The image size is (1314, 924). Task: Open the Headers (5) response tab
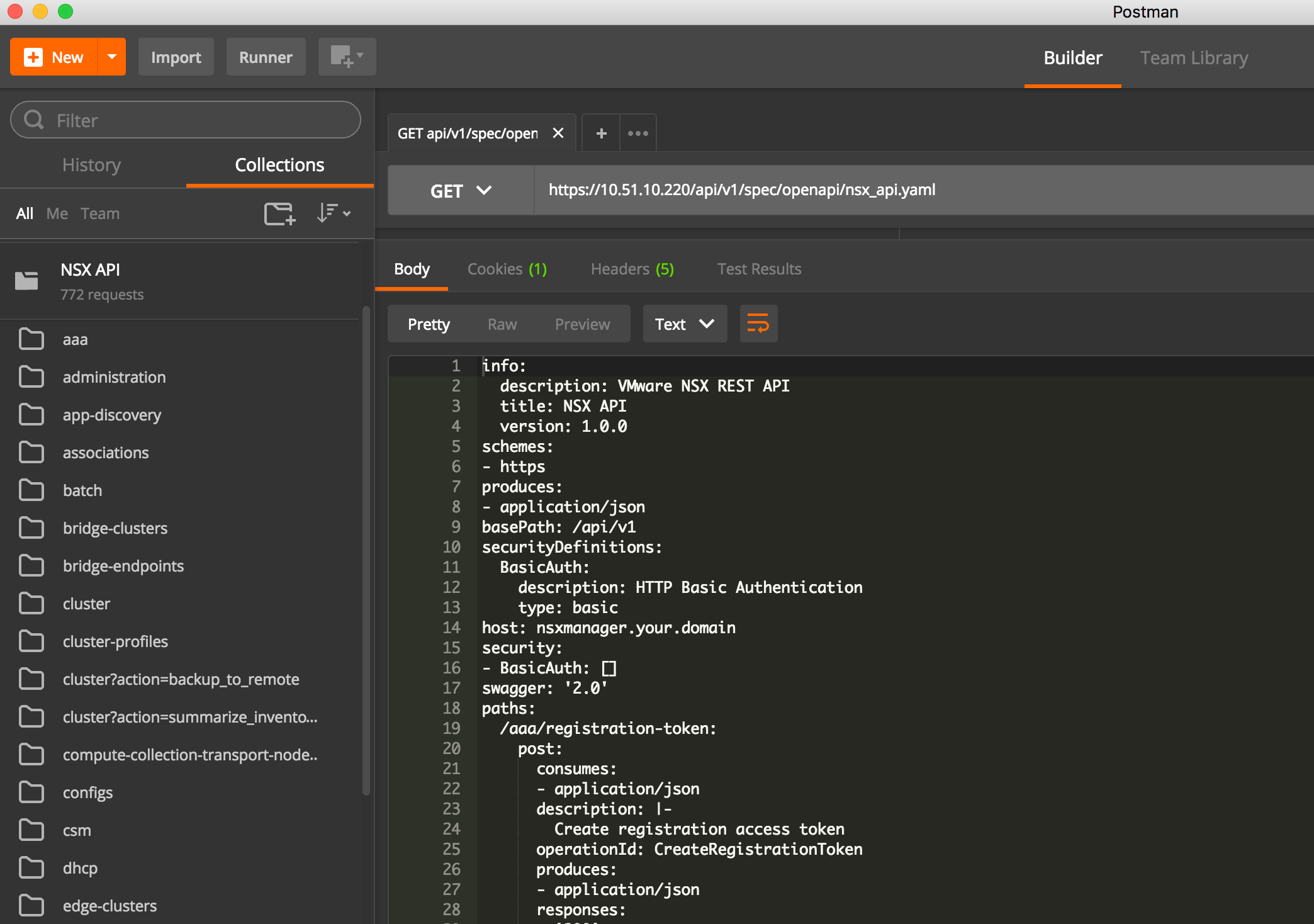coord(632,269)
